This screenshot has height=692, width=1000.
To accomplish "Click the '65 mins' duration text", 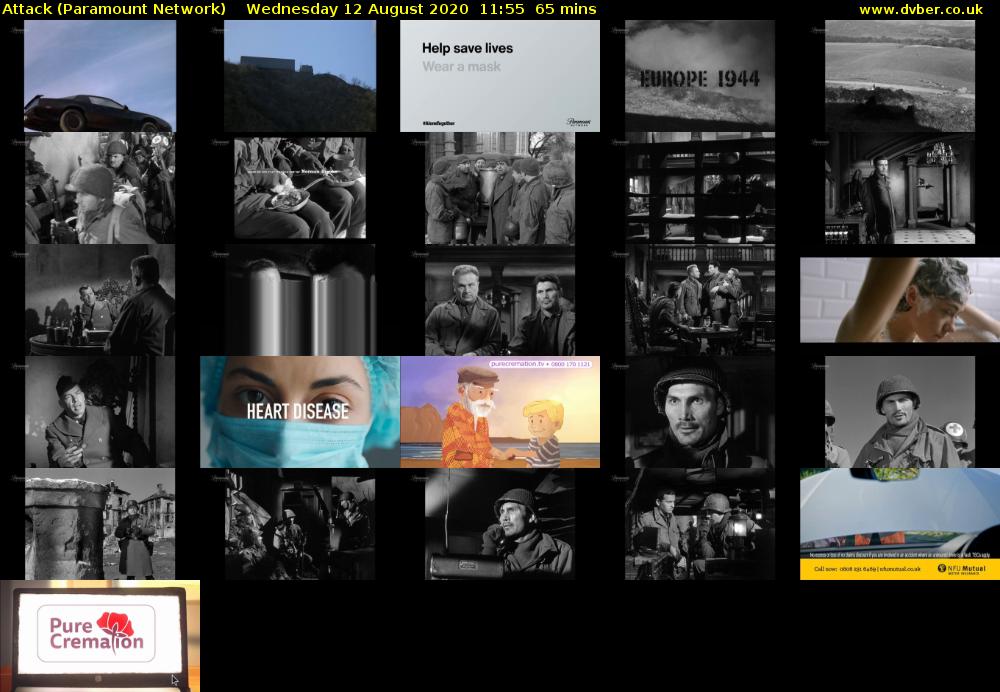I will click(566, 9).
